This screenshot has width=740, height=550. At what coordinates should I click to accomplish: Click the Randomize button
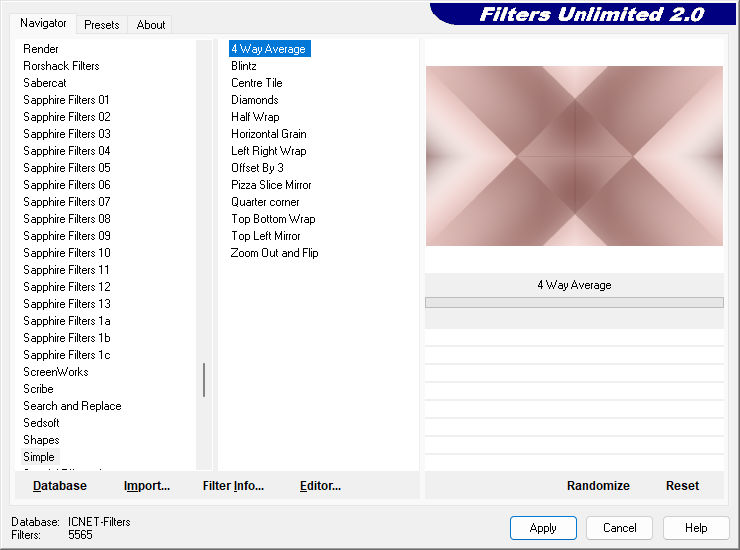tap(598, 486)
